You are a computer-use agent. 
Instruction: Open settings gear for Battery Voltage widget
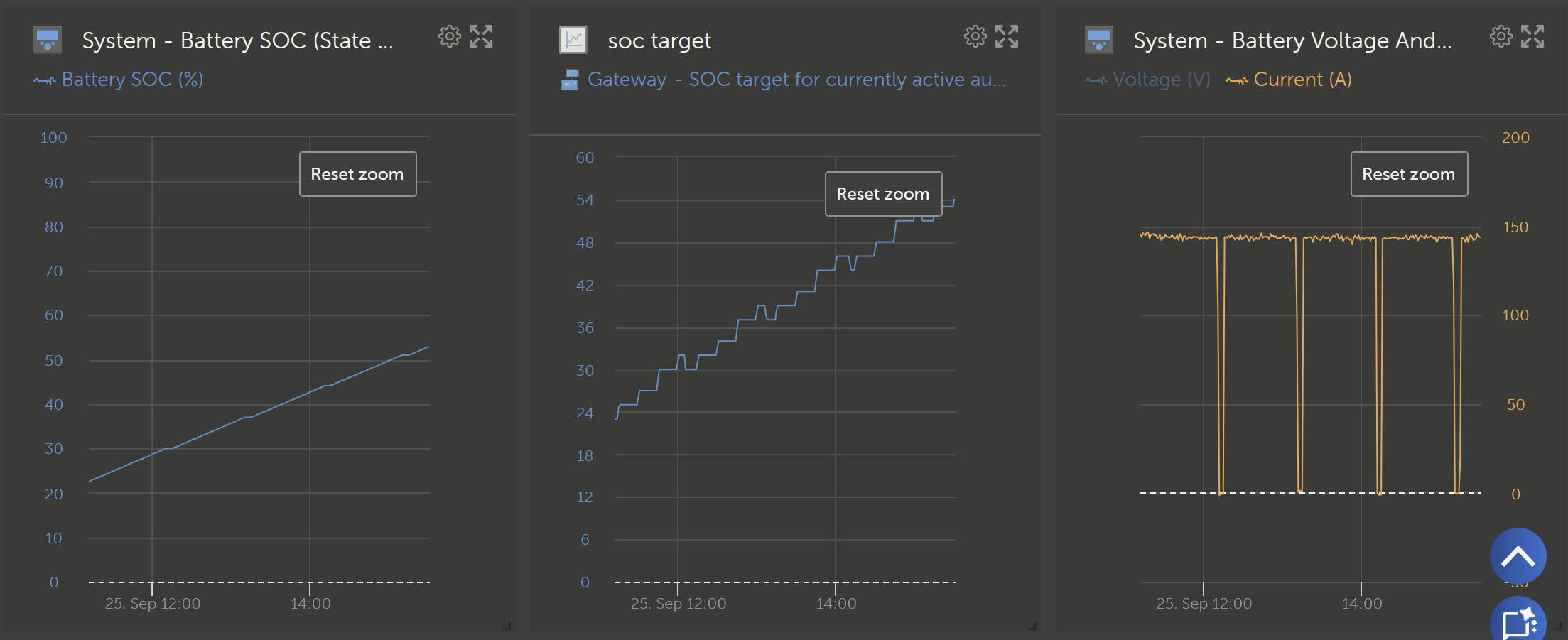[1501, 36]
